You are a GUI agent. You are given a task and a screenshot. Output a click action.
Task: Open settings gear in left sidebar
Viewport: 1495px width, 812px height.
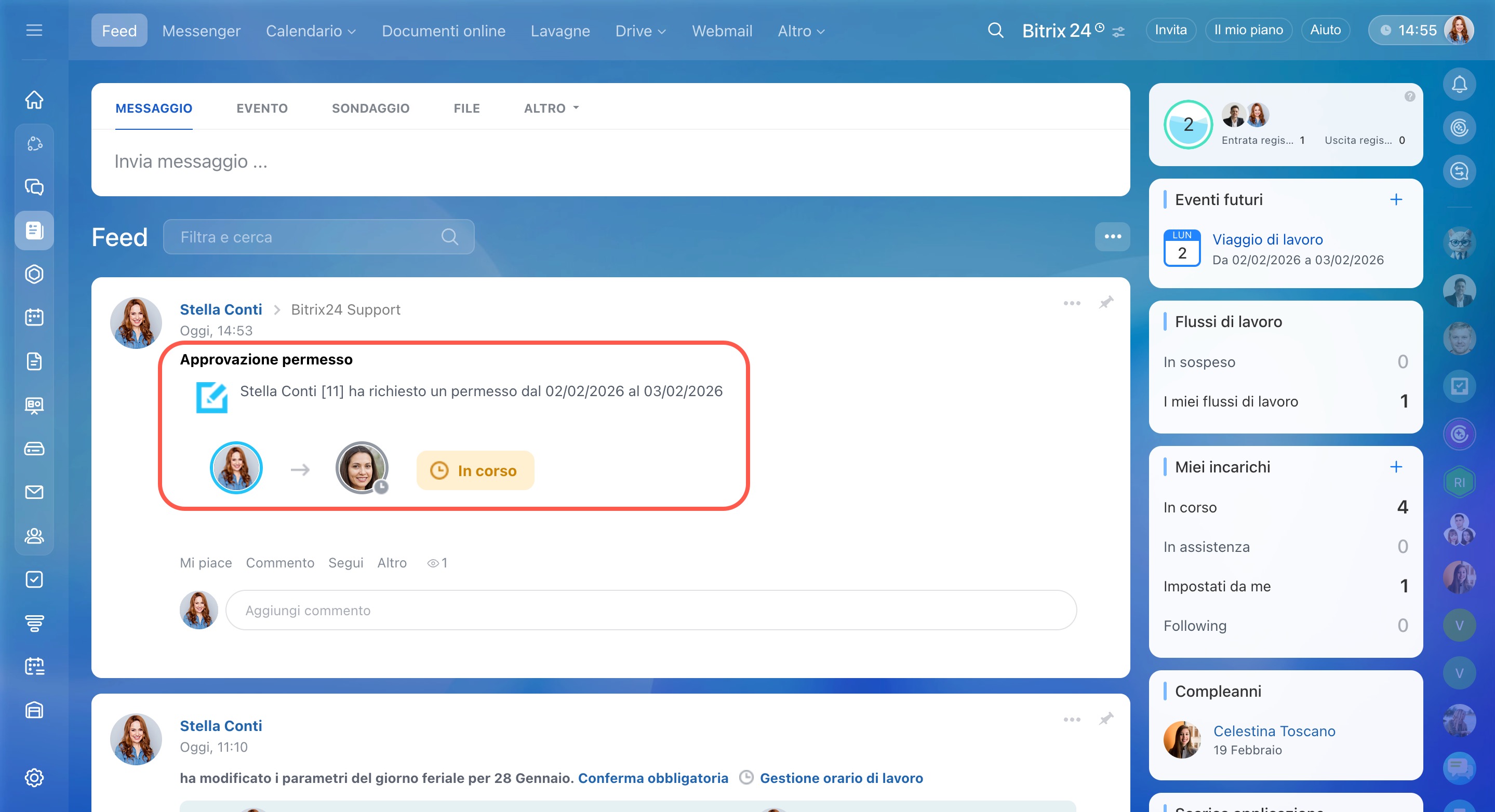pos(34,777)
